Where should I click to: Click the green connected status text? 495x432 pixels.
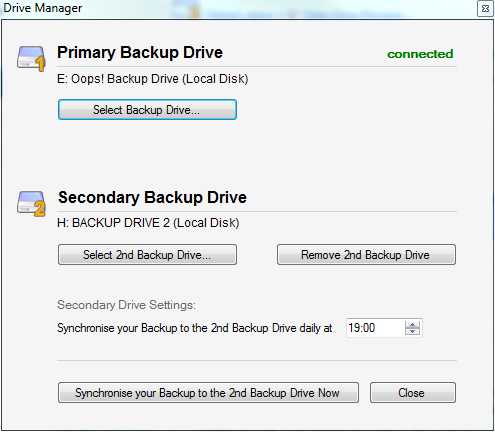[420, 54]
